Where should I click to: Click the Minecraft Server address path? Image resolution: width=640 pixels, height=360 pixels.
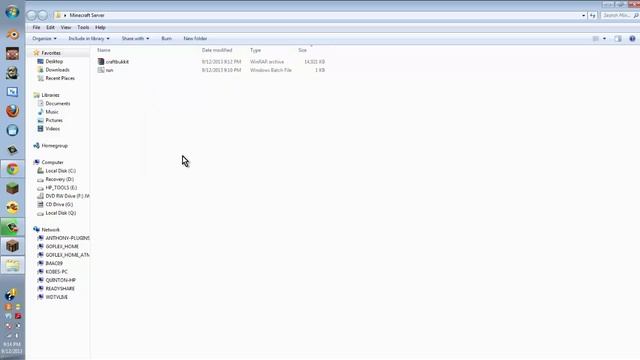(x=87, y=16)
